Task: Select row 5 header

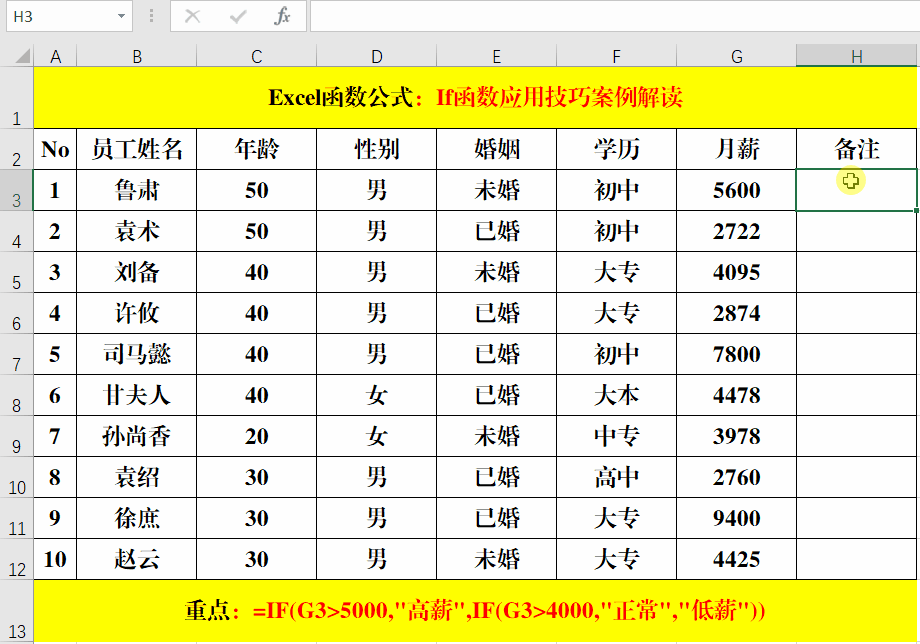Action: pos(16,272)
